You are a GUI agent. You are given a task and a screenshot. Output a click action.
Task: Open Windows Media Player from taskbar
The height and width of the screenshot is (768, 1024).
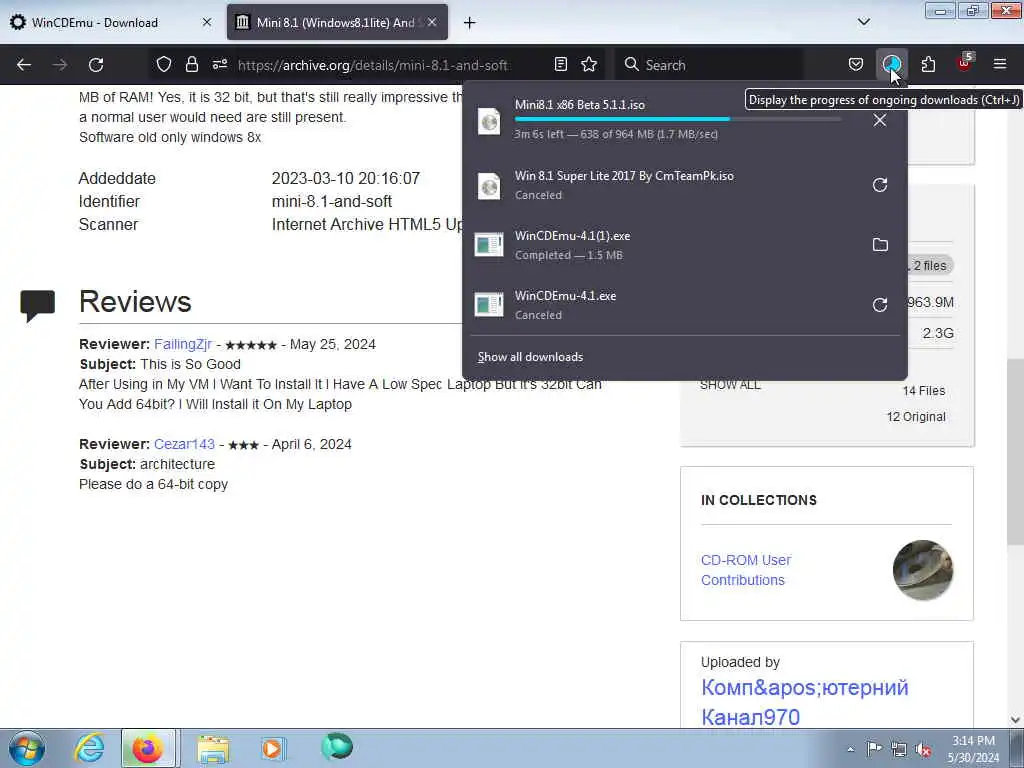tap(272, 749)
